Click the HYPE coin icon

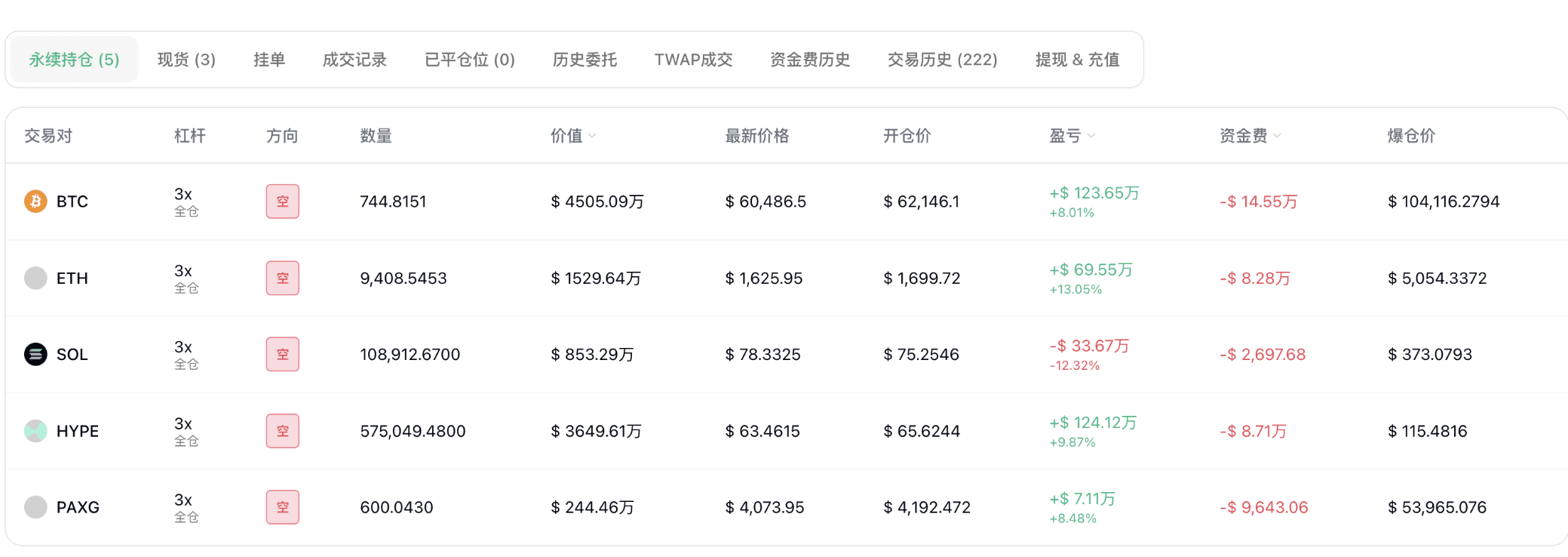tap(35, 431)
